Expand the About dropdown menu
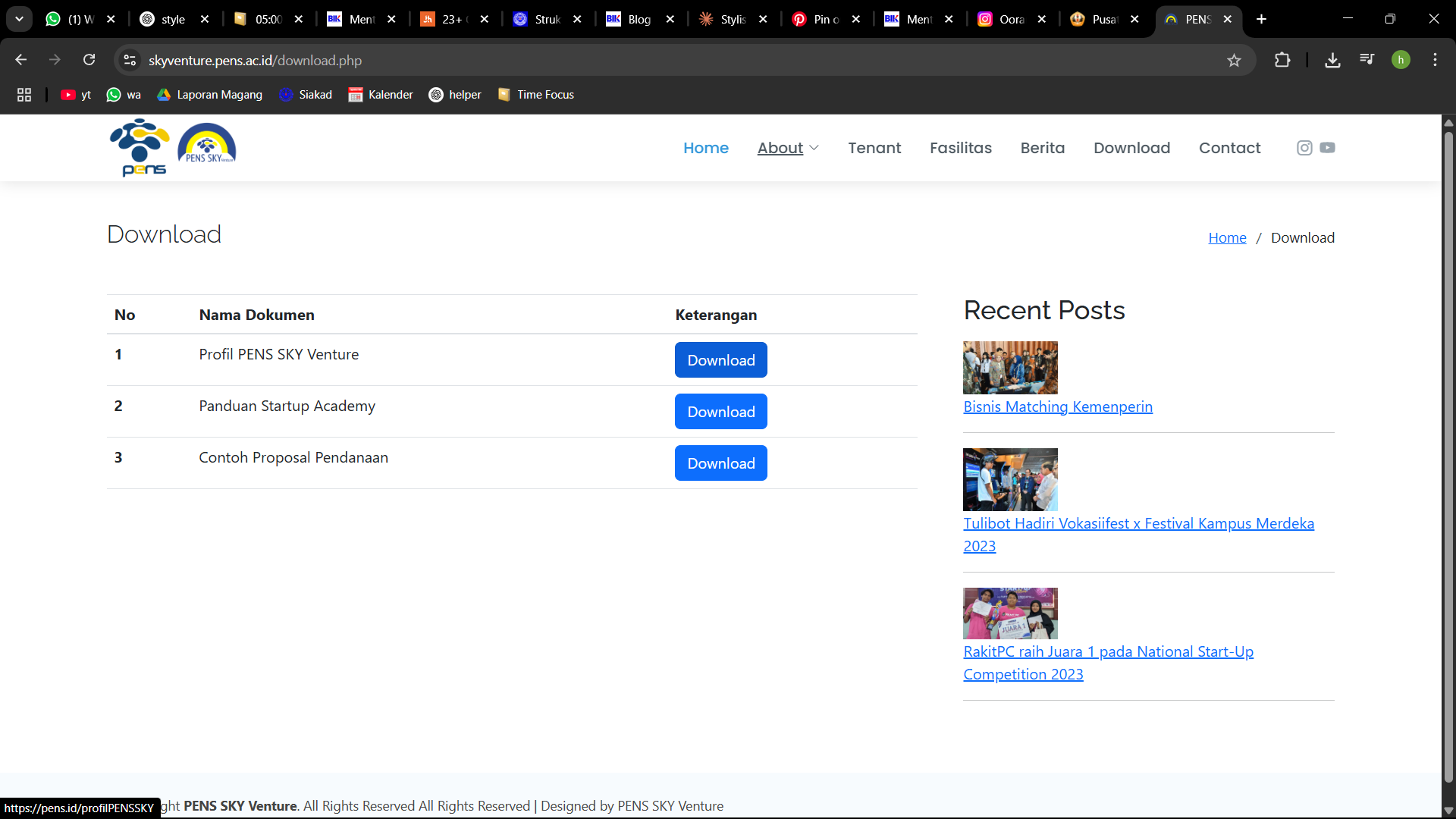Screen dimensions: 1456x819 [x=788, y=148]
